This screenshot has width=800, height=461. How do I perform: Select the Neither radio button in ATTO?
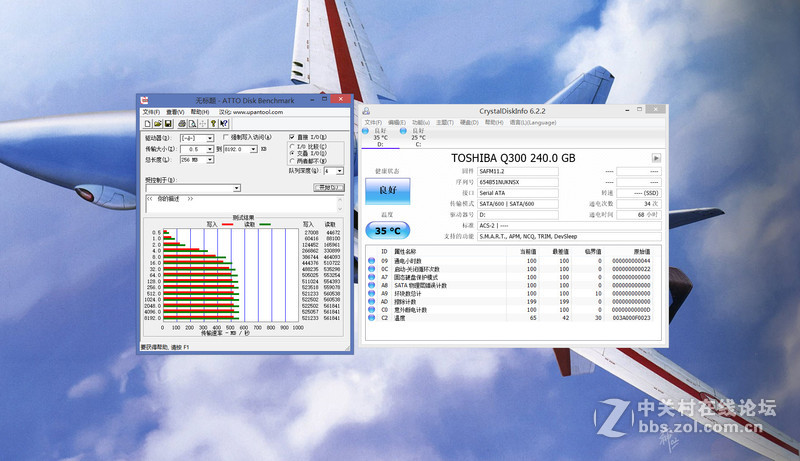(x=292, y=161)
